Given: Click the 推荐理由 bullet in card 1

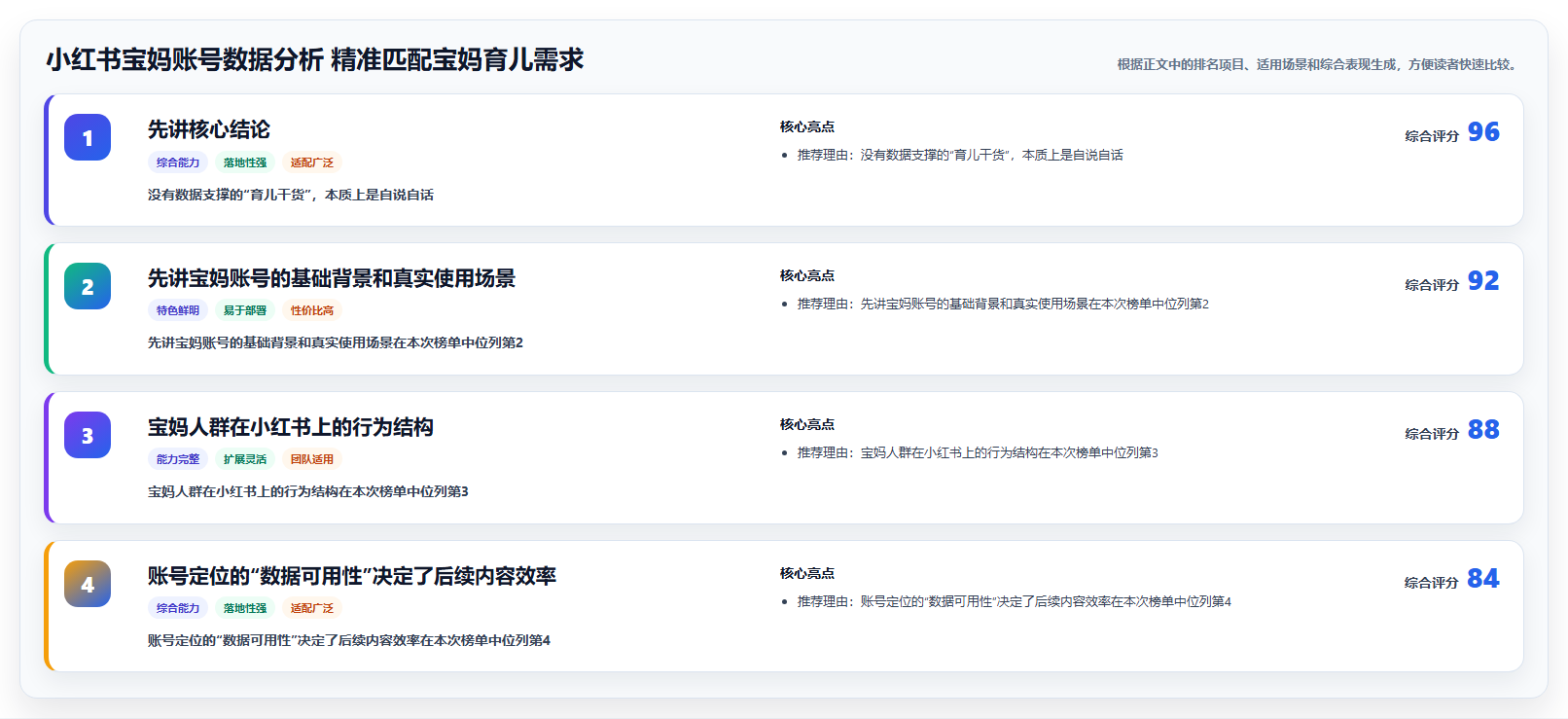Looking at the screenshot, I should tap(960, 155).
